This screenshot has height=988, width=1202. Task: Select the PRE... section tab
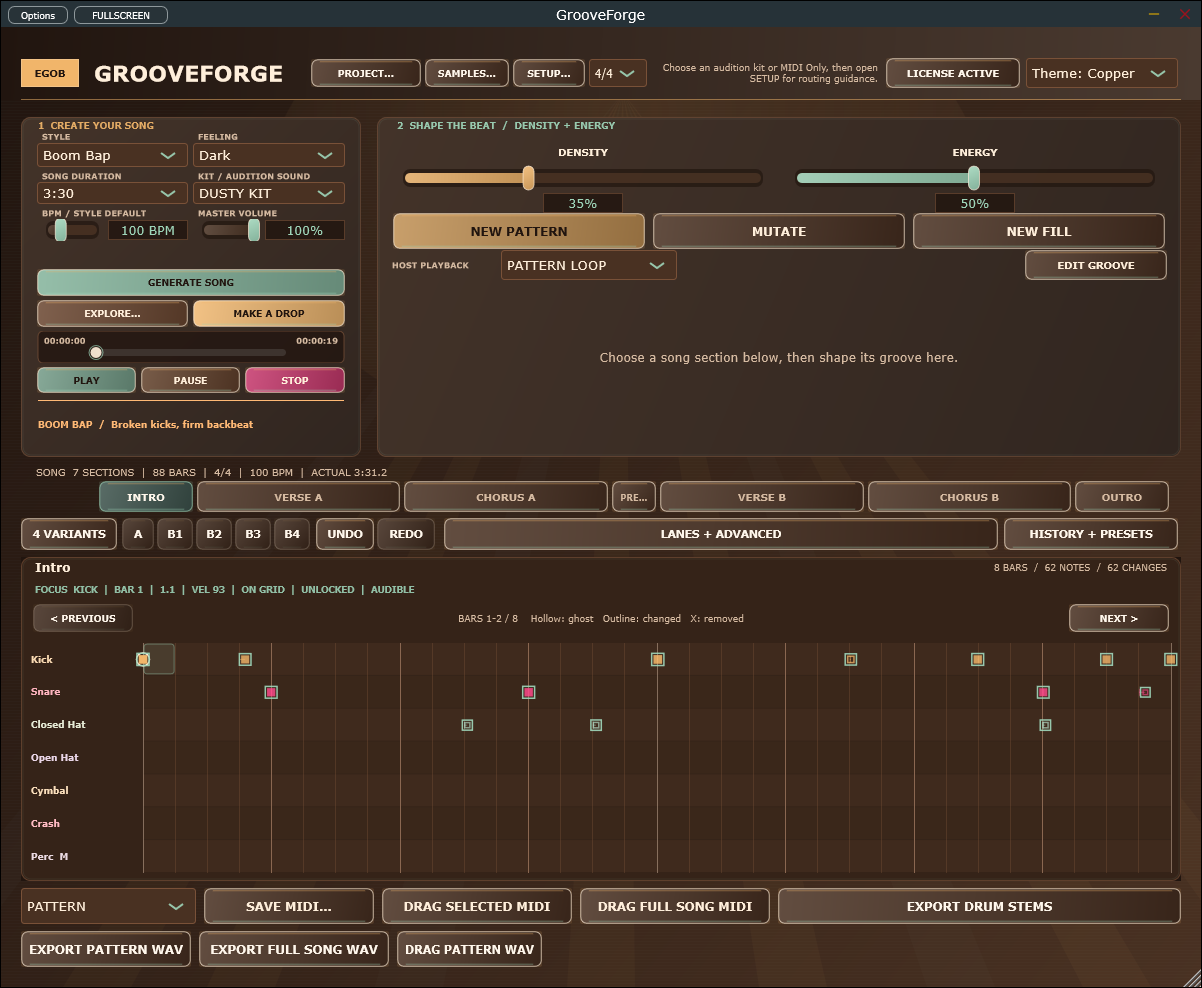(x=634, y=497)
